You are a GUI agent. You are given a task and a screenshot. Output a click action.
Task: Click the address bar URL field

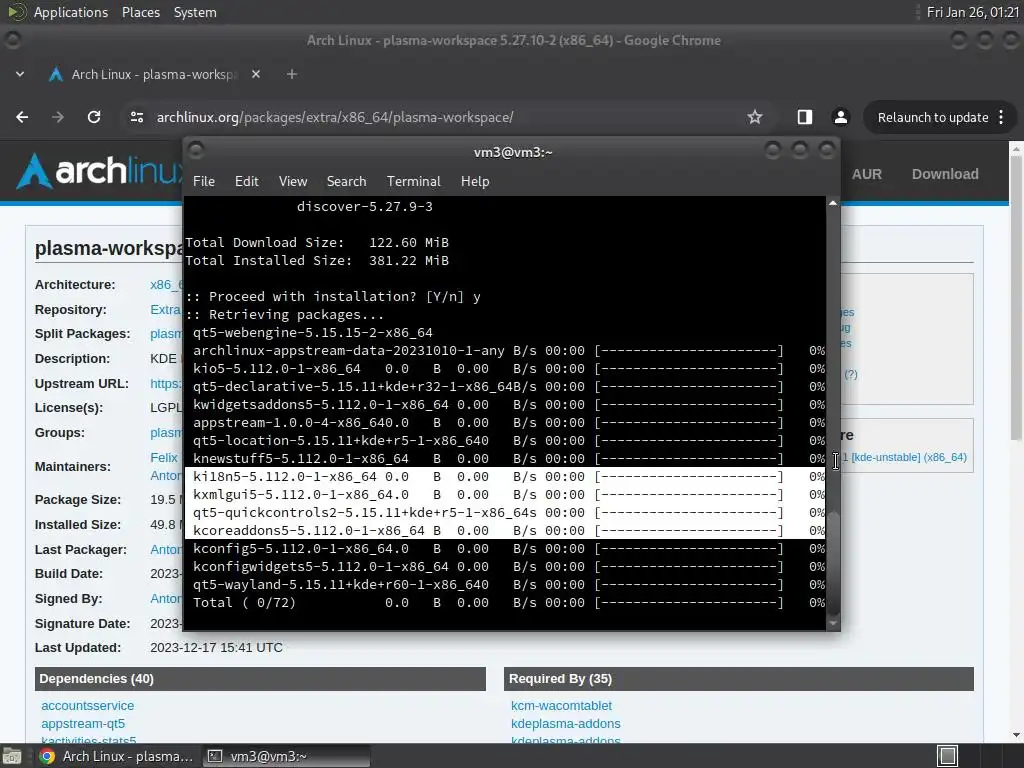tap(431, 118)
